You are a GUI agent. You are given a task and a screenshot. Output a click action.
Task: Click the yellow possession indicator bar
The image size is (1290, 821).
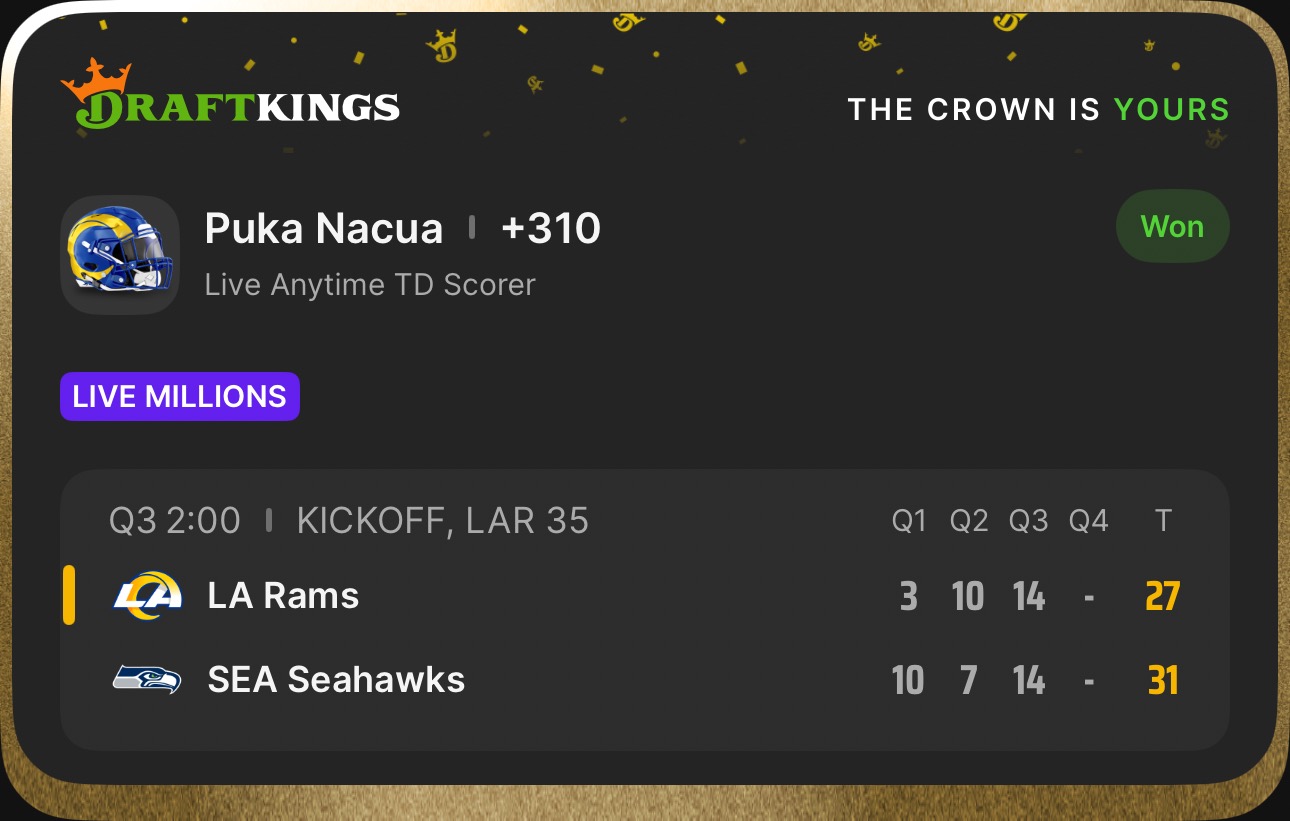[69, 595]
